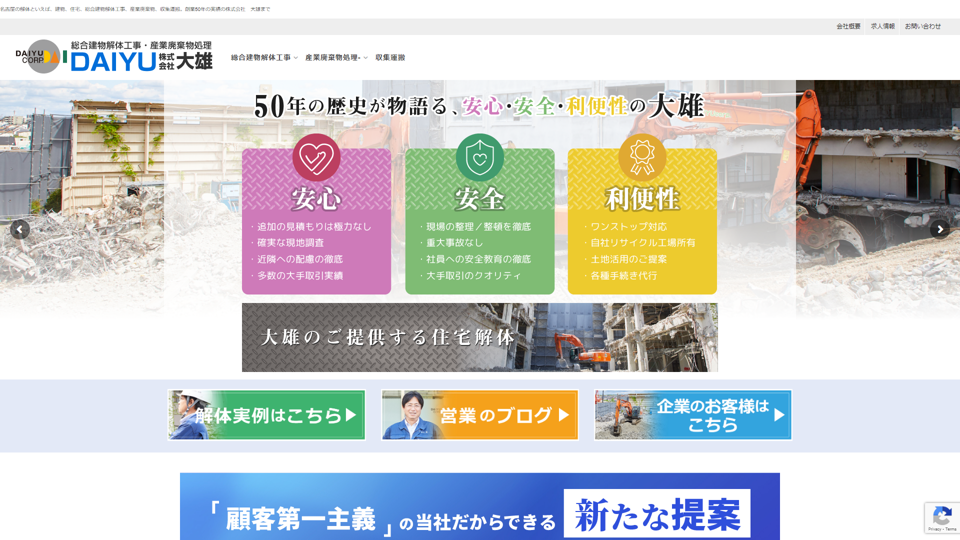This screenshot has height=540, width=960.
Task: Click the 企業のお客様はこちら banner button
Action: [693, 415]
